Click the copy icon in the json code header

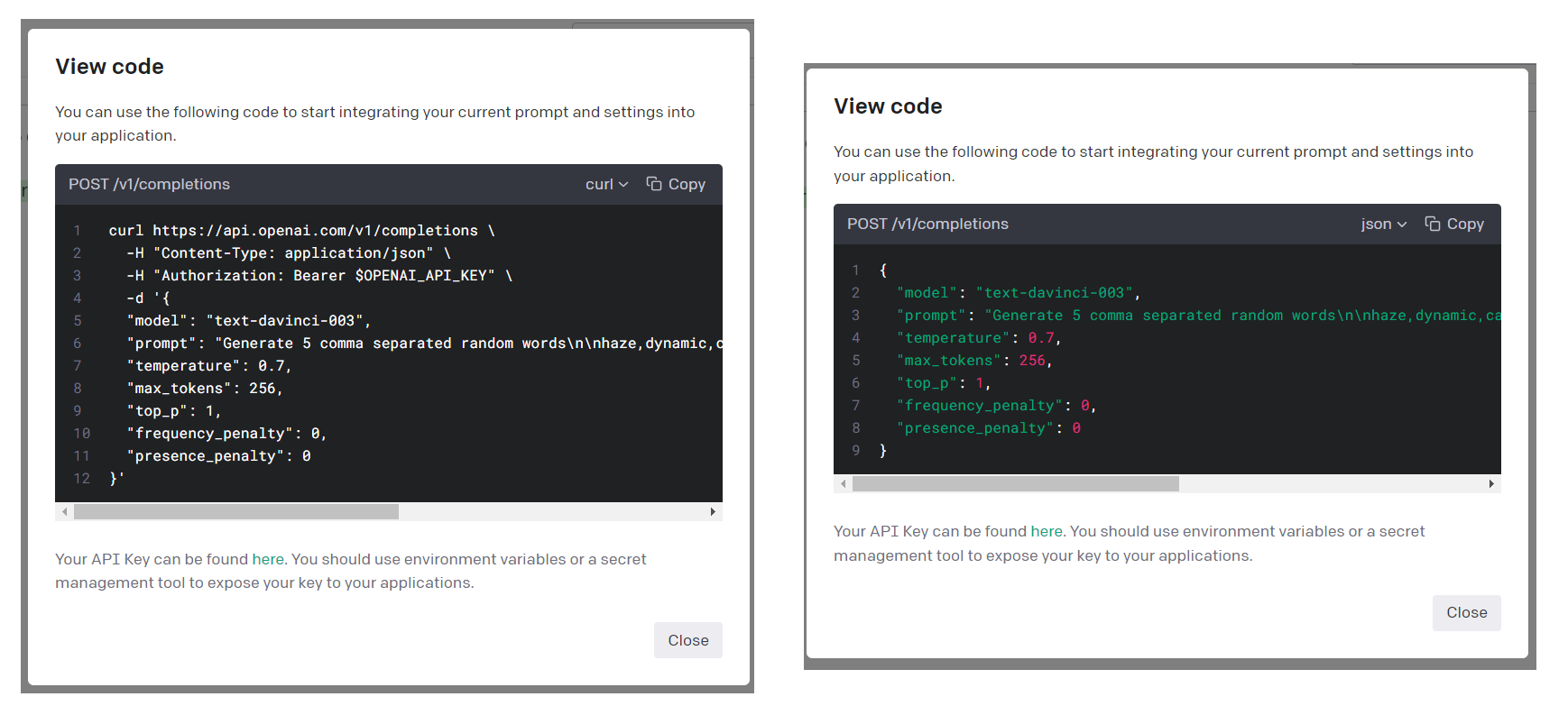[1433, 224]
